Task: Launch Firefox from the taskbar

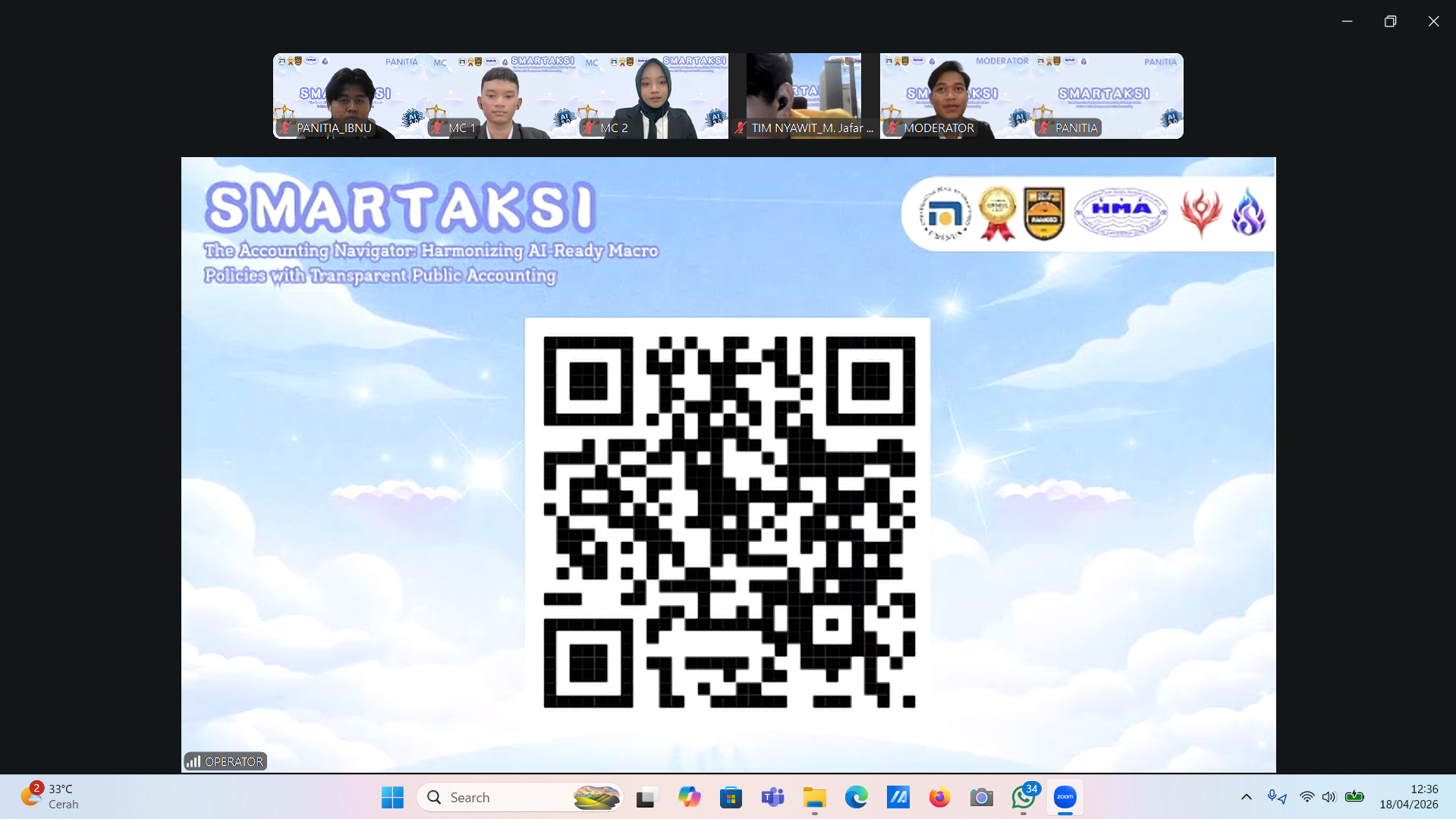Action: [939, 797]
